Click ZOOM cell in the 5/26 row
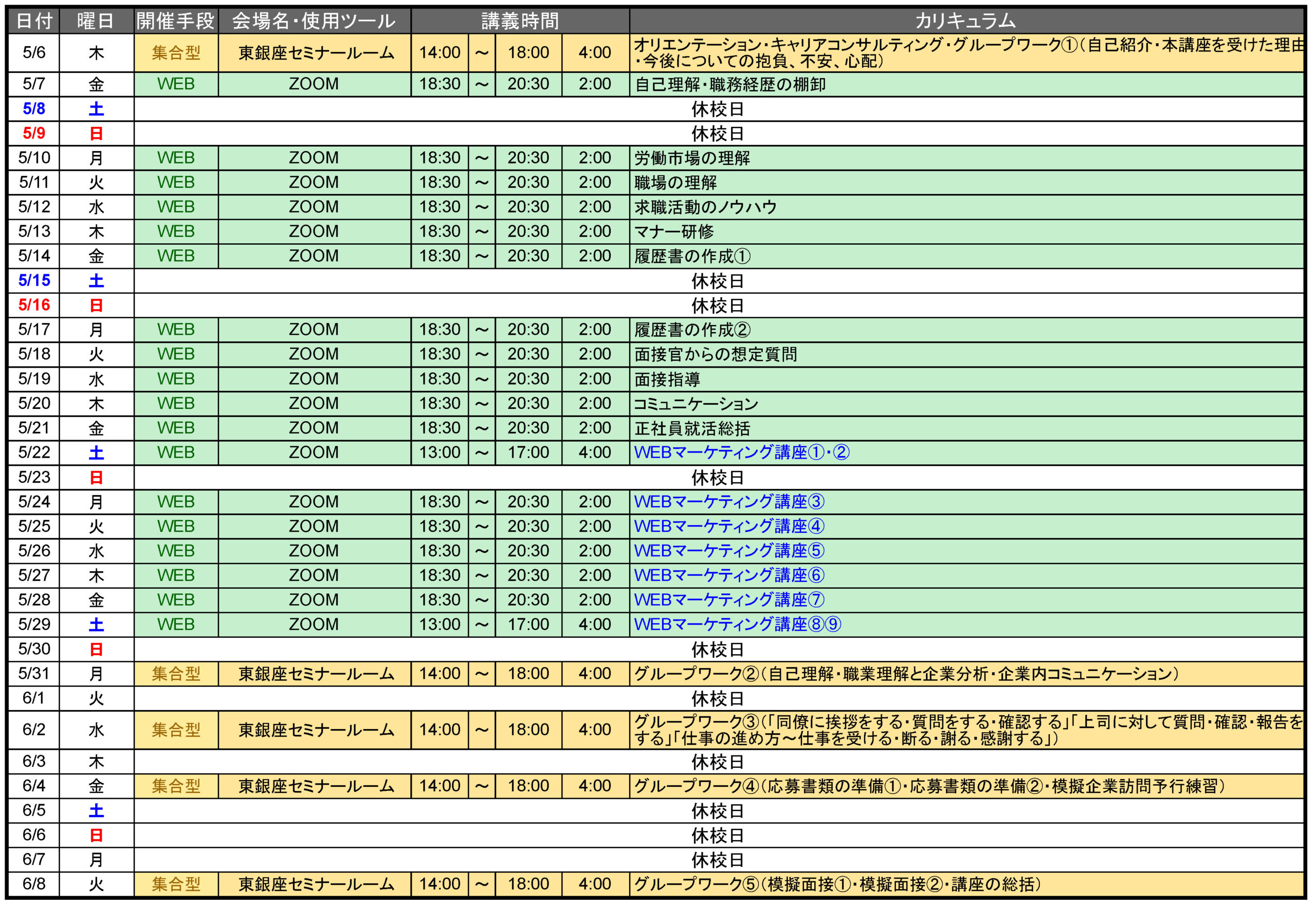Image resolution: width=1316 pixels, height=904 pixels. 314,551
